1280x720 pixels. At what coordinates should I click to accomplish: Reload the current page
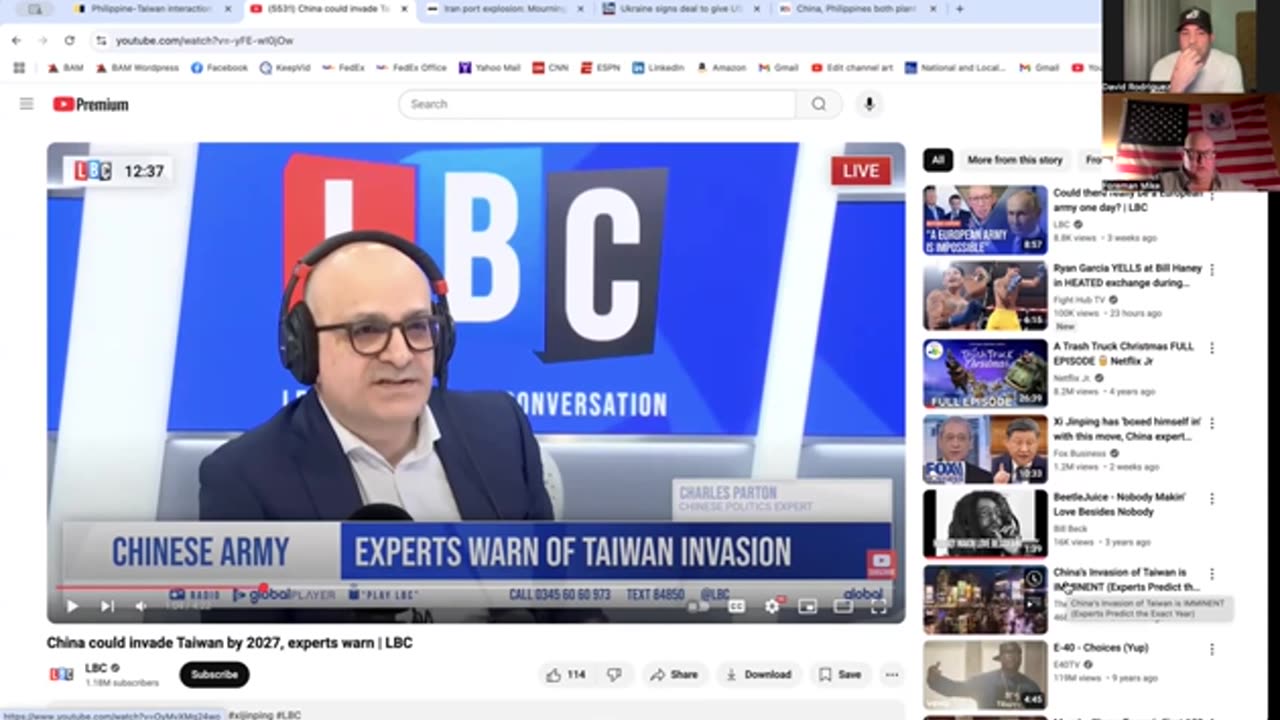coord(69,40)
